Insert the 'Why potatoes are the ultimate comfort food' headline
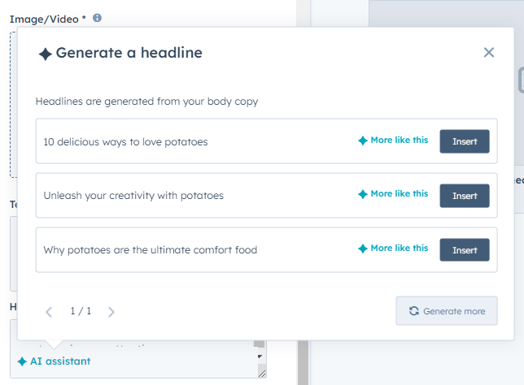 465,250
